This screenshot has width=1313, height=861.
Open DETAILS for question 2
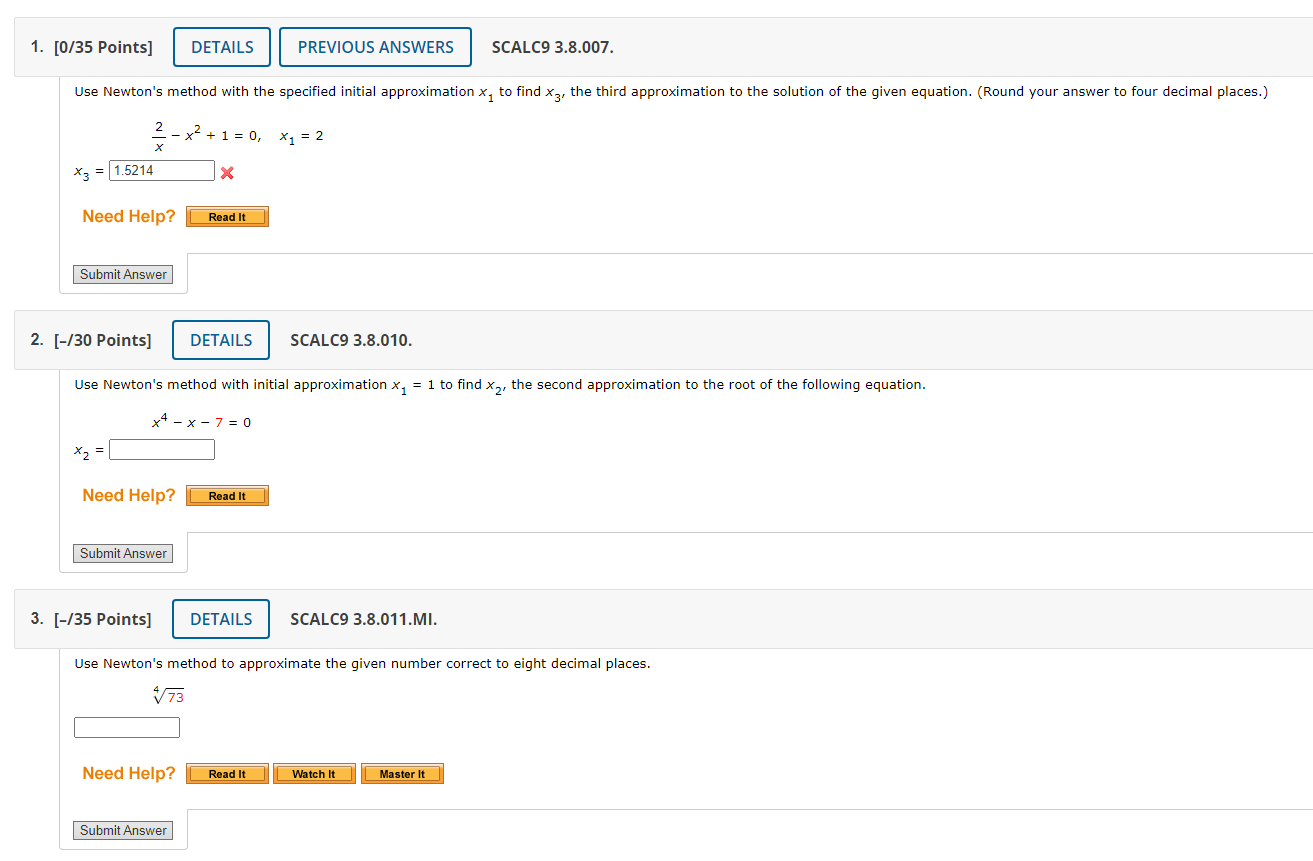[x=220, y=340]
